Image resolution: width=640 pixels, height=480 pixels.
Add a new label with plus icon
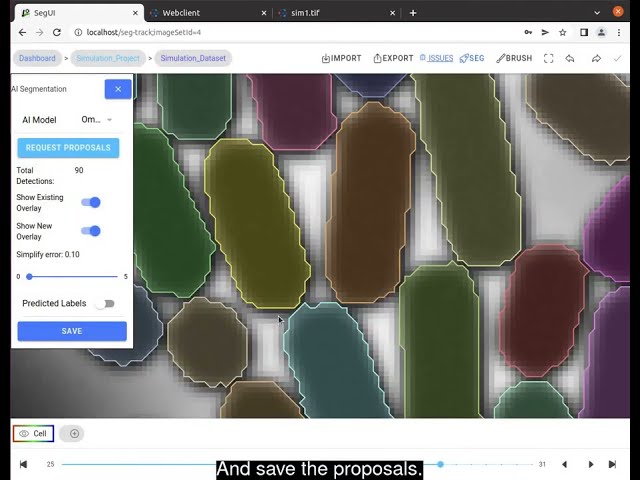tap(74, 433)
